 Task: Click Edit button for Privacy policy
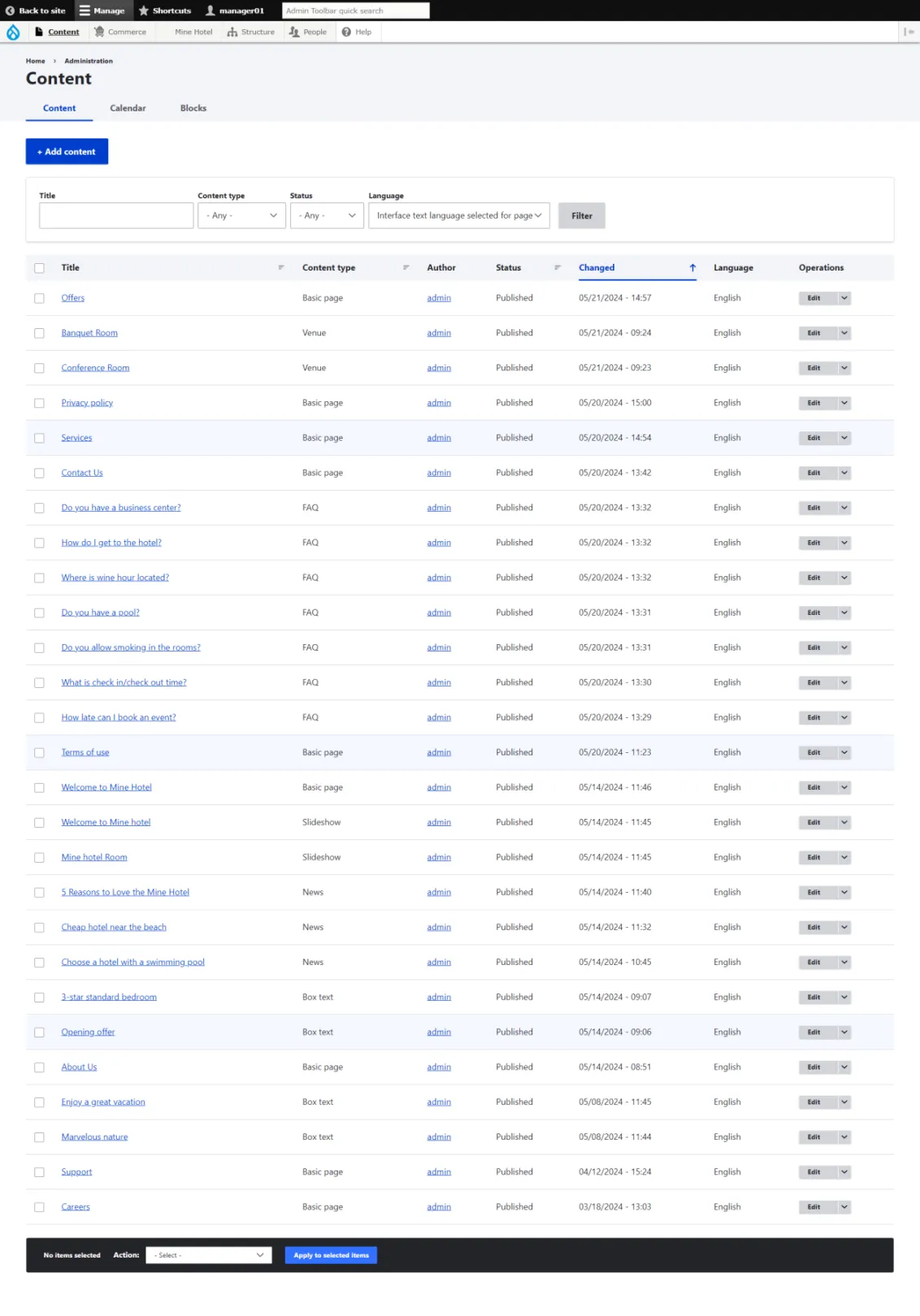pos(817,403)
